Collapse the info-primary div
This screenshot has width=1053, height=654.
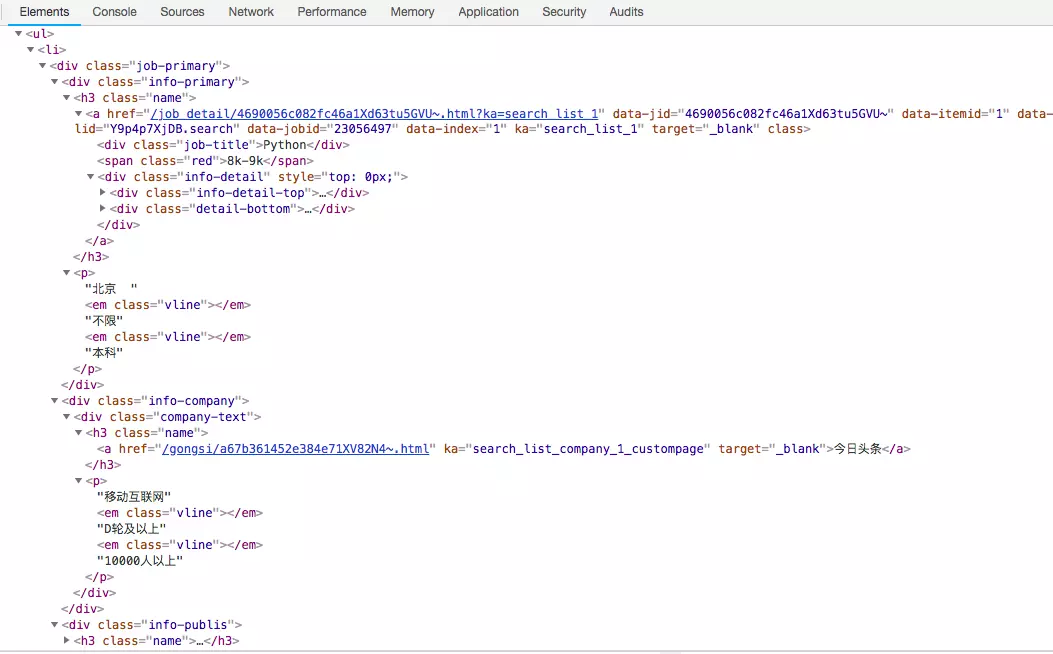click(x=55, y=81)
